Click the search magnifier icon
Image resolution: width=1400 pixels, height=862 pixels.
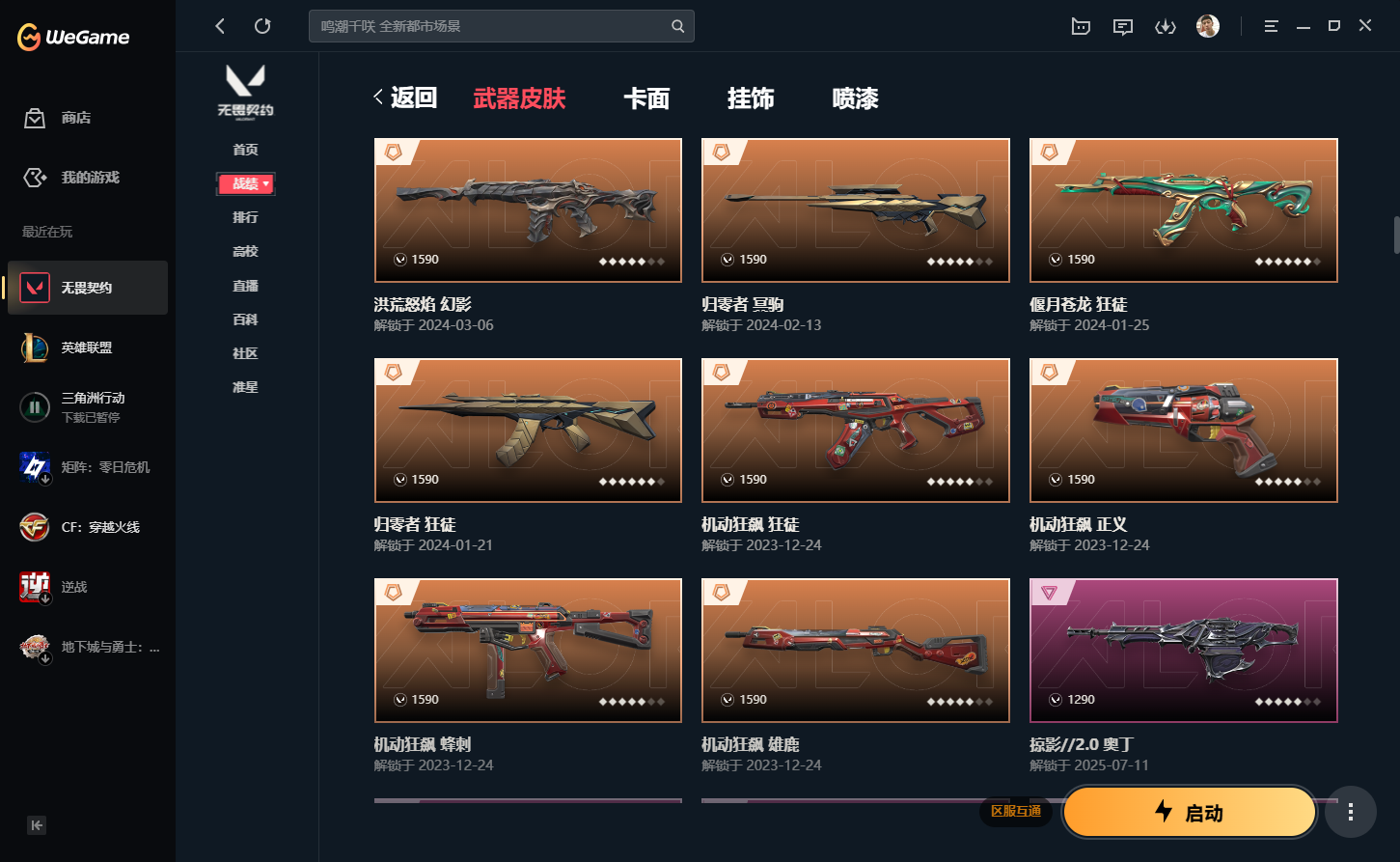pos(678,26)
